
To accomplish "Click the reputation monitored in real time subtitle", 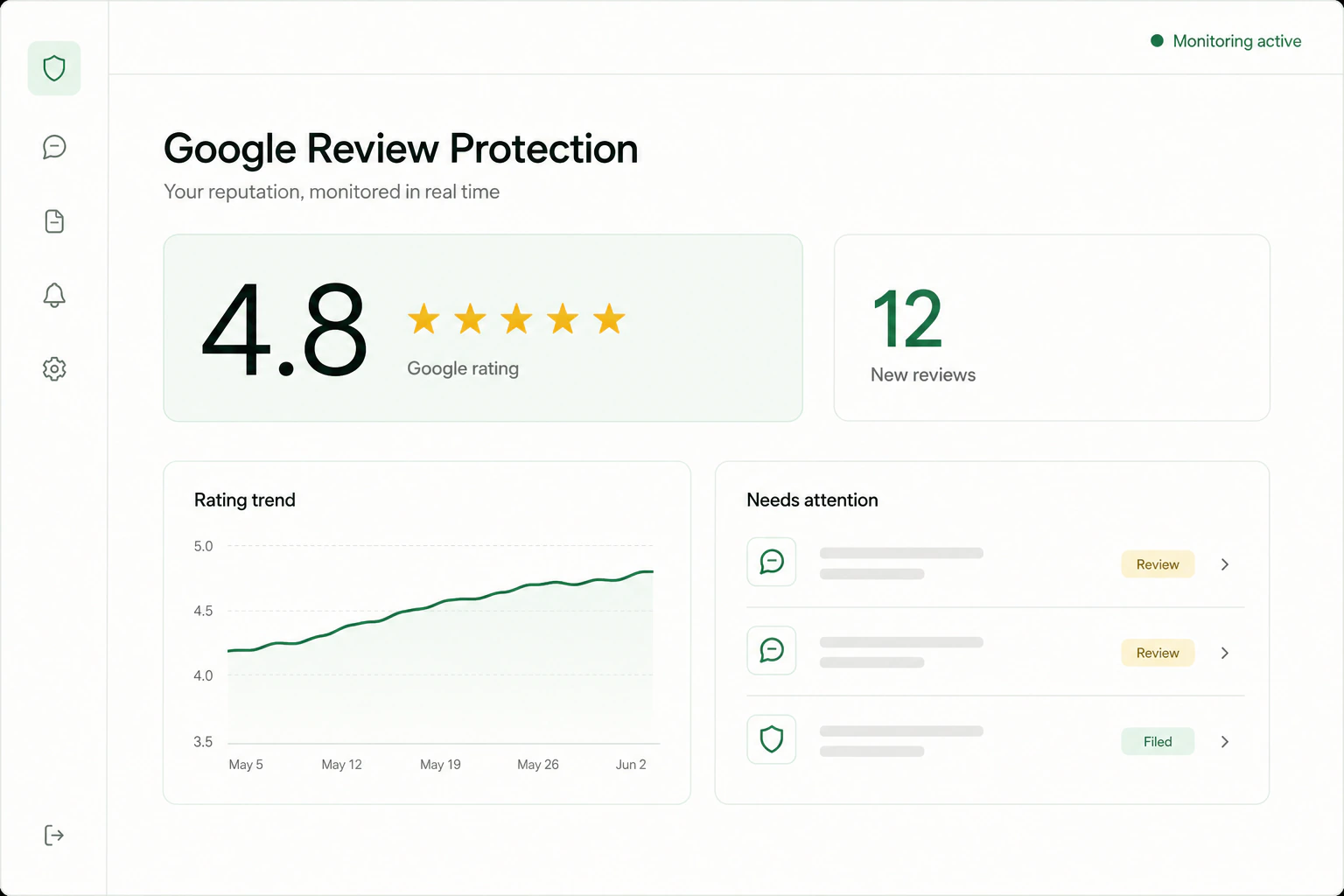I will click(332, 192).
